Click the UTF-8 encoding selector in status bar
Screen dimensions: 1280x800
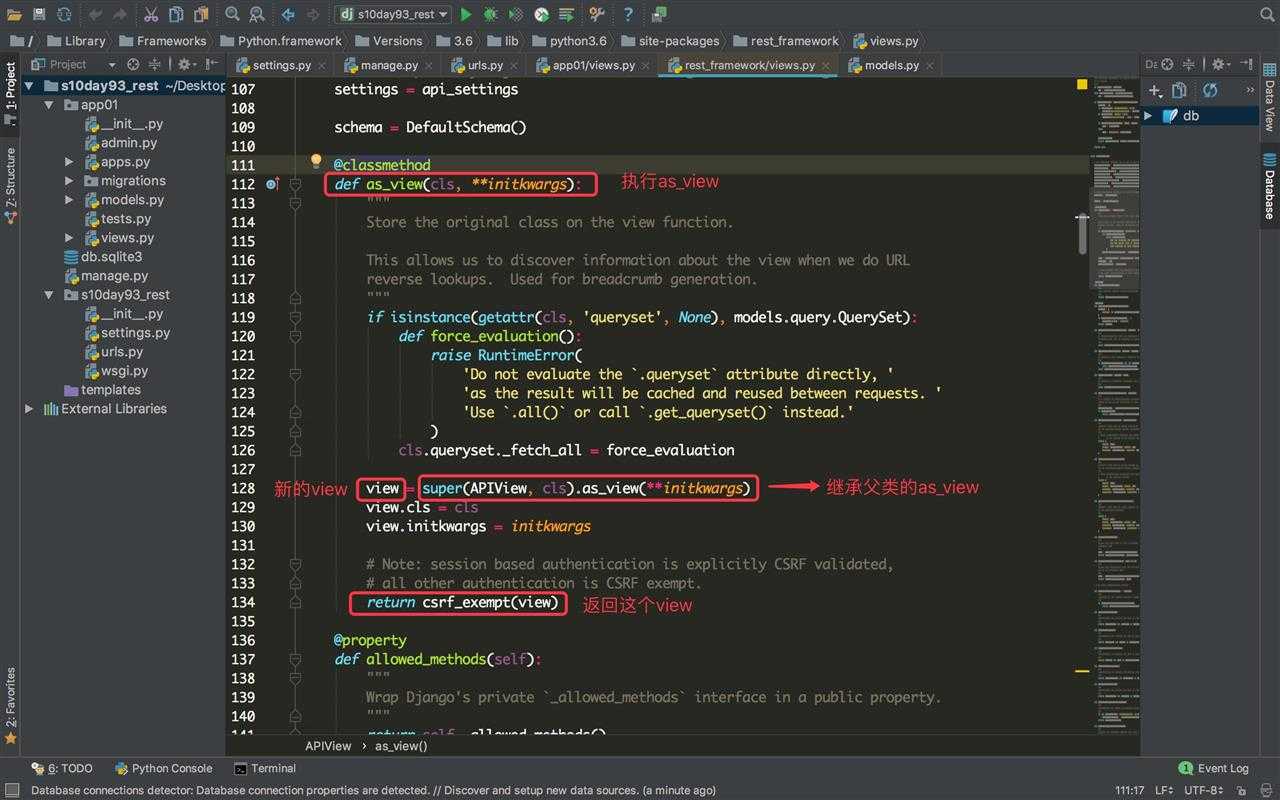click(1205, 790)
